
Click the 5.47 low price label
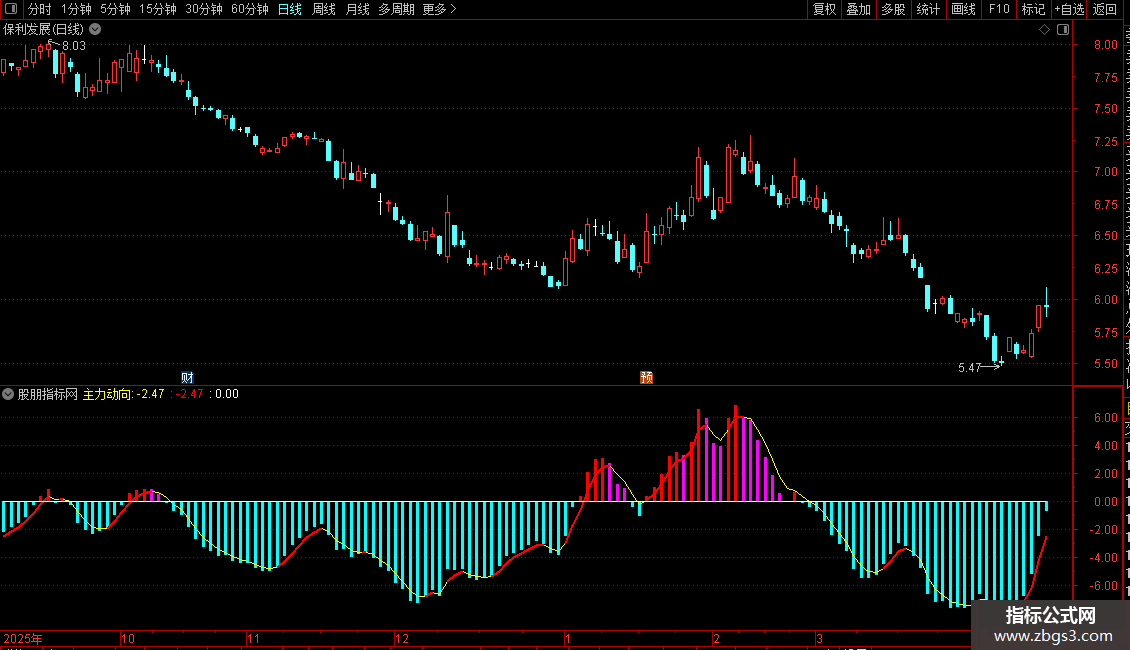coord(969,368)
